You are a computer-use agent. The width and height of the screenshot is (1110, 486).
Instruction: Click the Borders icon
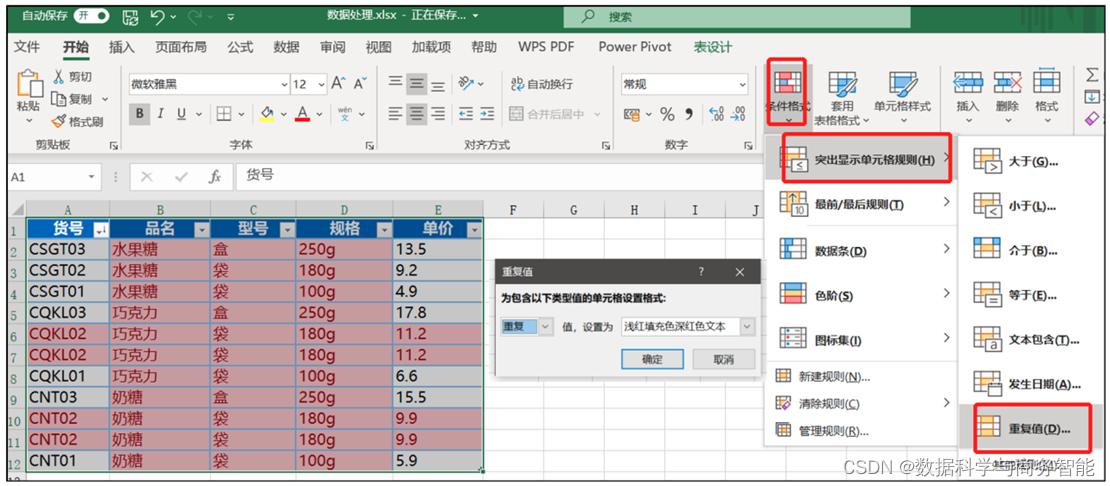click(224, 113)
